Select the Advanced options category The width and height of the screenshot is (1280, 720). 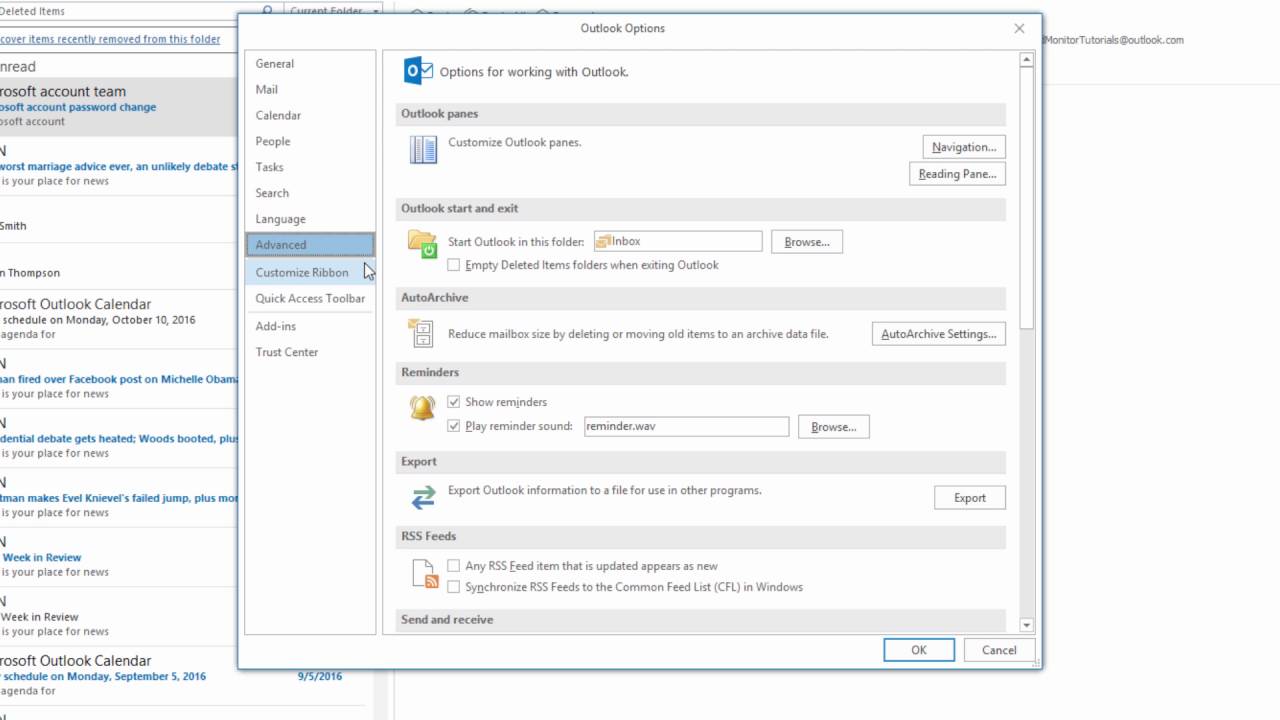click(310, 245)
